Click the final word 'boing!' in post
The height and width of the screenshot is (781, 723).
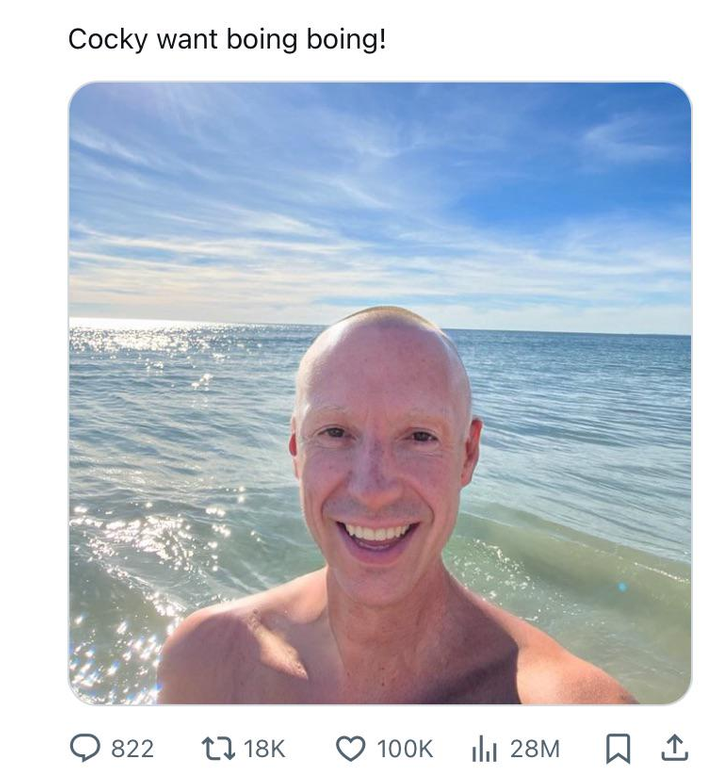(x=346, y=40)
